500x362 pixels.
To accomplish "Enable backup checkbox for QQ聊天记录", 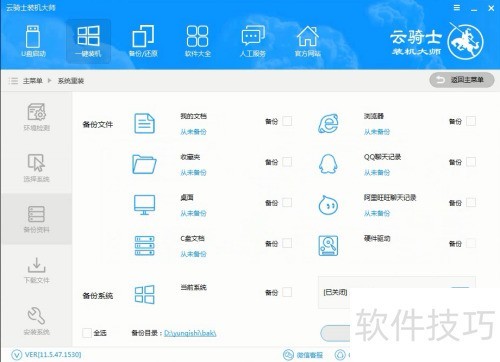I will click(x=471, y=162).
